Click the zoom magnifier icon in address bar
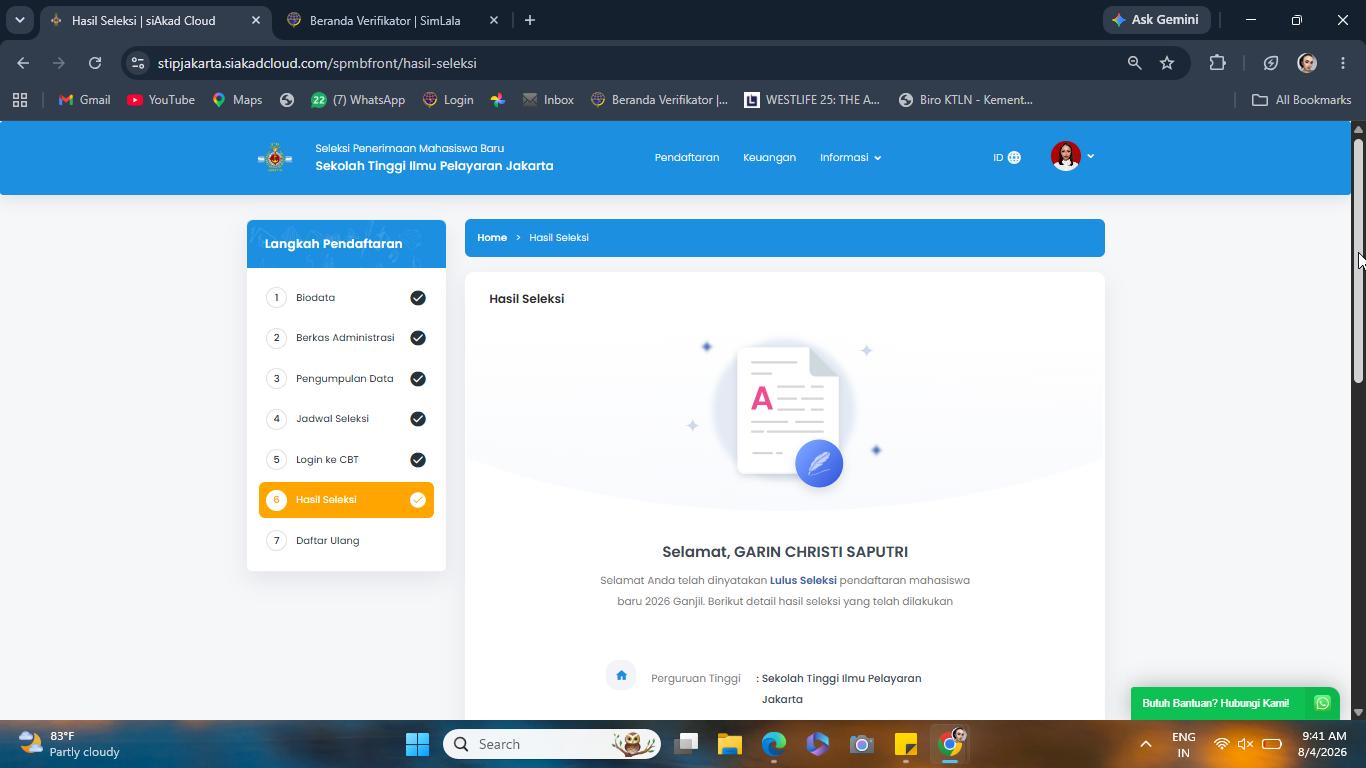Viewport: 1366px width, 768px height. (x=1134, y=63)
